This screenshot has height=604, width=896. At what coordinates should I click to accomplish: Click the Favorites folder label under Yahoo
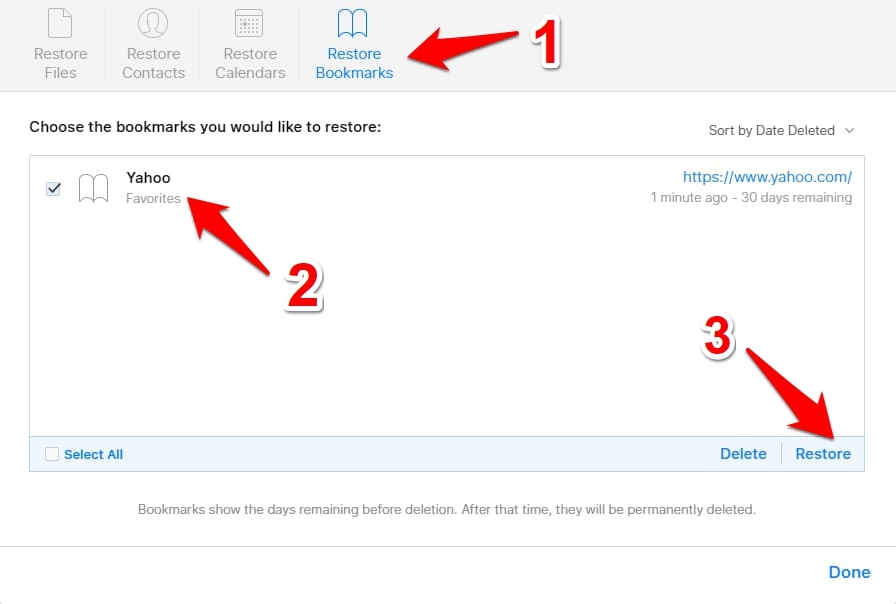(x=153, y=198)
